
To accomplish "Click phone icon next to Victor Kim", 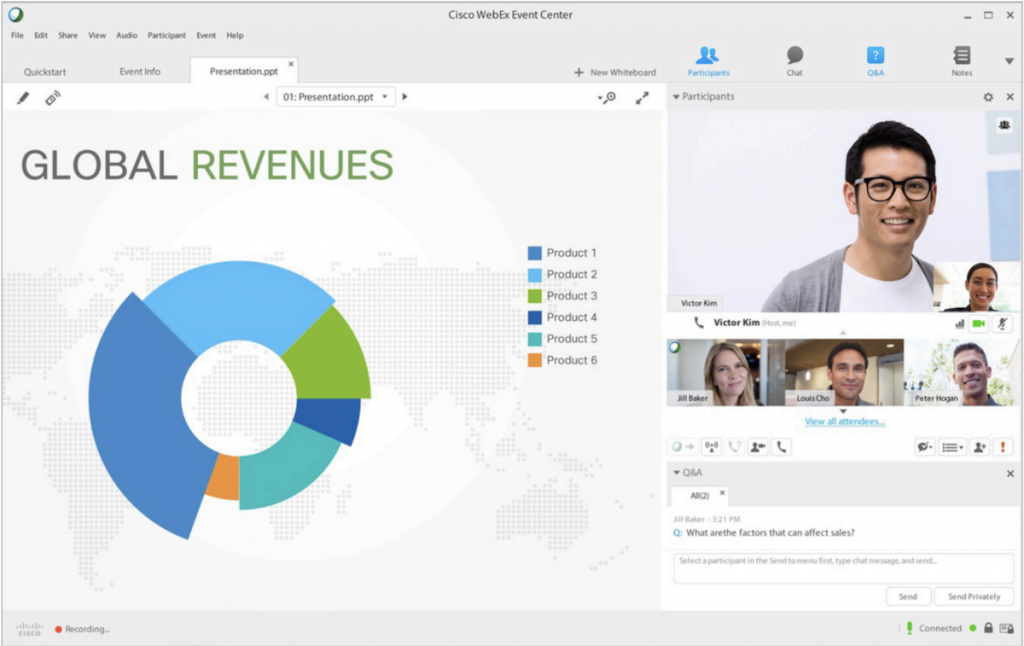I will (x=699, y=323).
